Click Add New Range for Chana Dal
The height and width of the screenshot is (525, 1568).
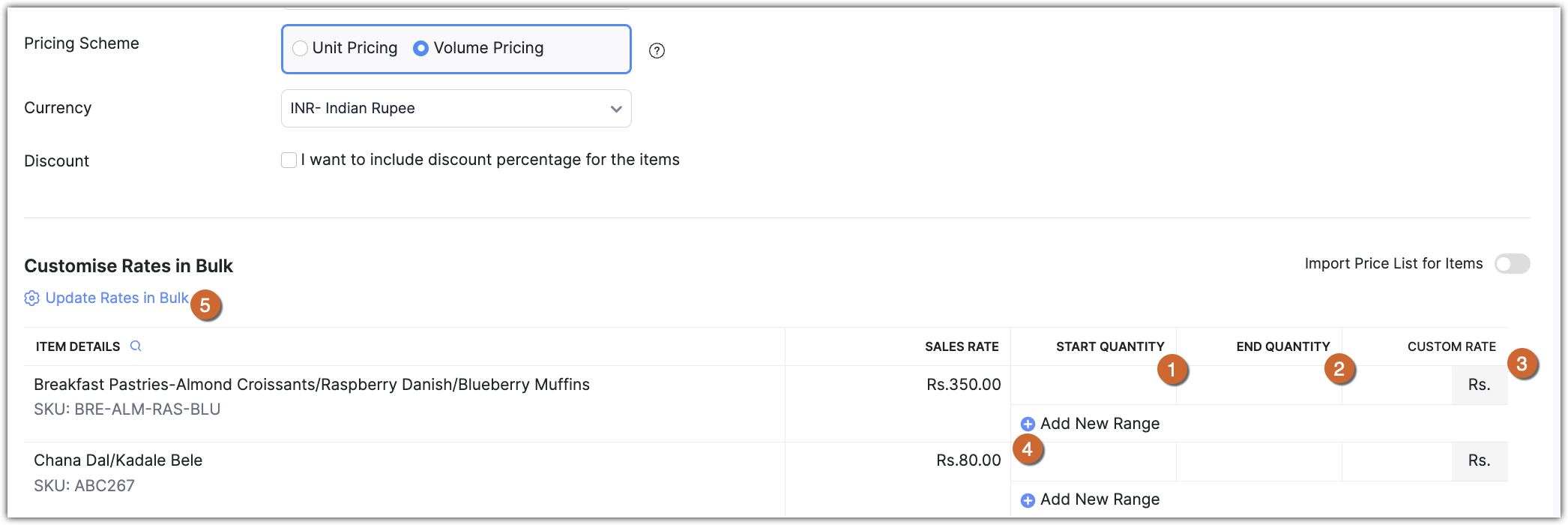[x=1100, y=500]
